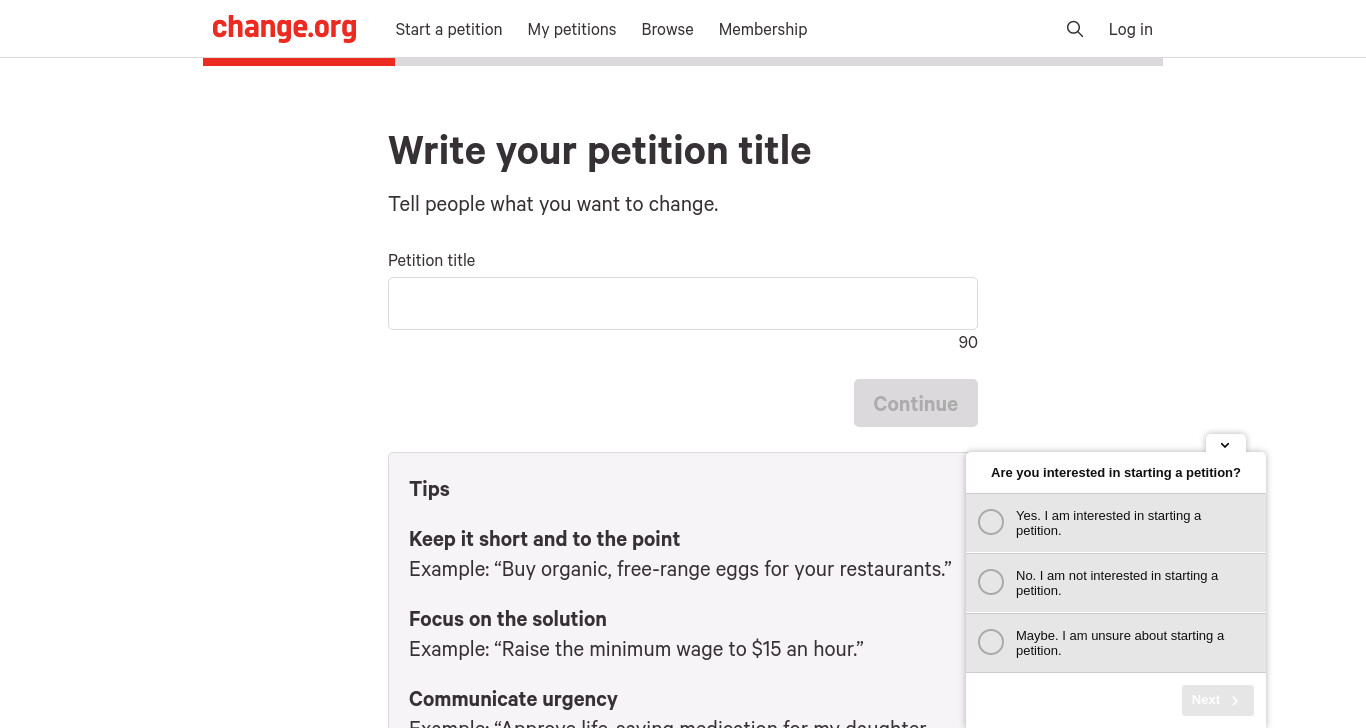
Task: Open the search magnifier icon
Action: point(1075,29)
